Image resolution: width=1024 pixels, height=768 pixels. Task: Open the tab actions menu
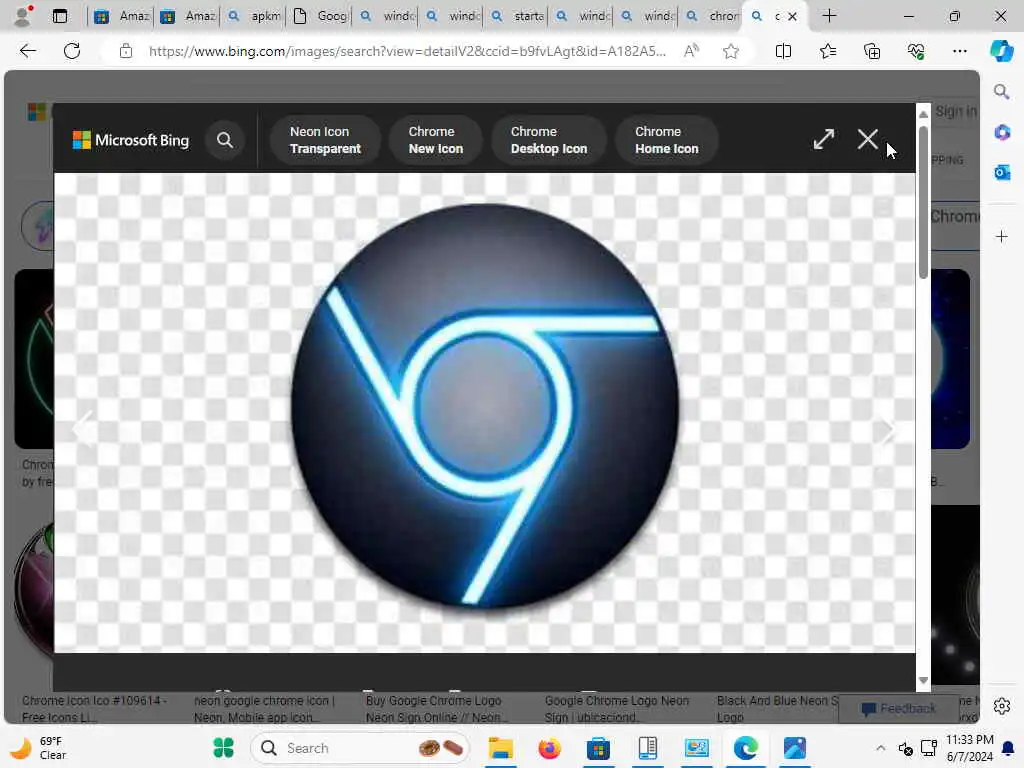[59, 16]
